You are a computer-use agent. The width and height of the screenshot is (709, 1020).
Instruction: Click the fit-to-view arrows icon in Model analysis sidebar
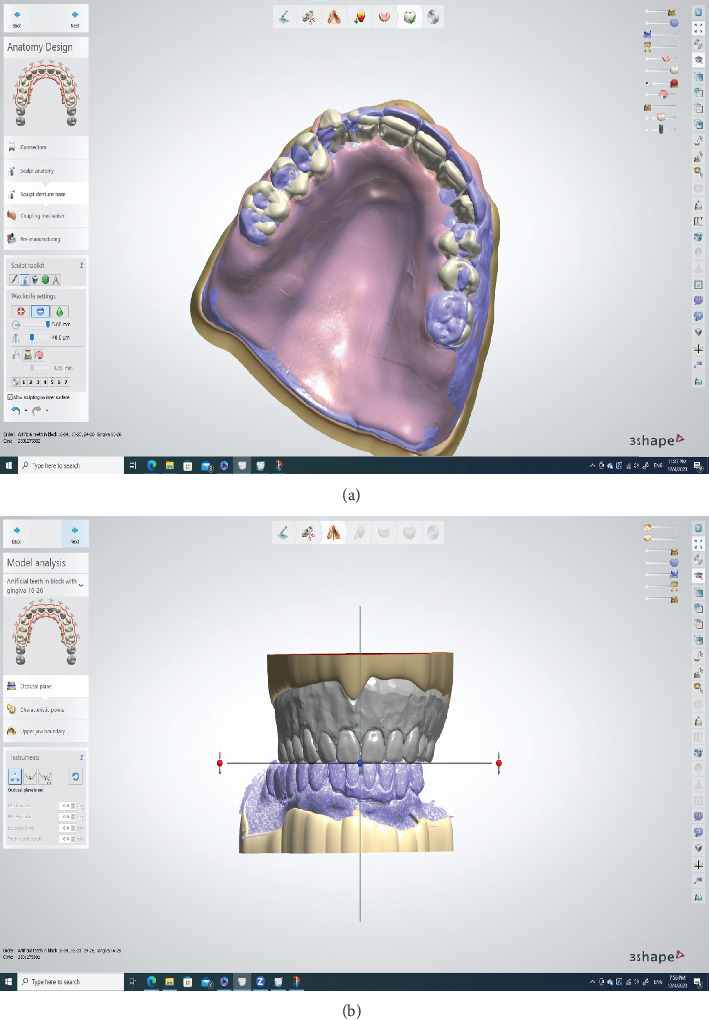[698, 544]
